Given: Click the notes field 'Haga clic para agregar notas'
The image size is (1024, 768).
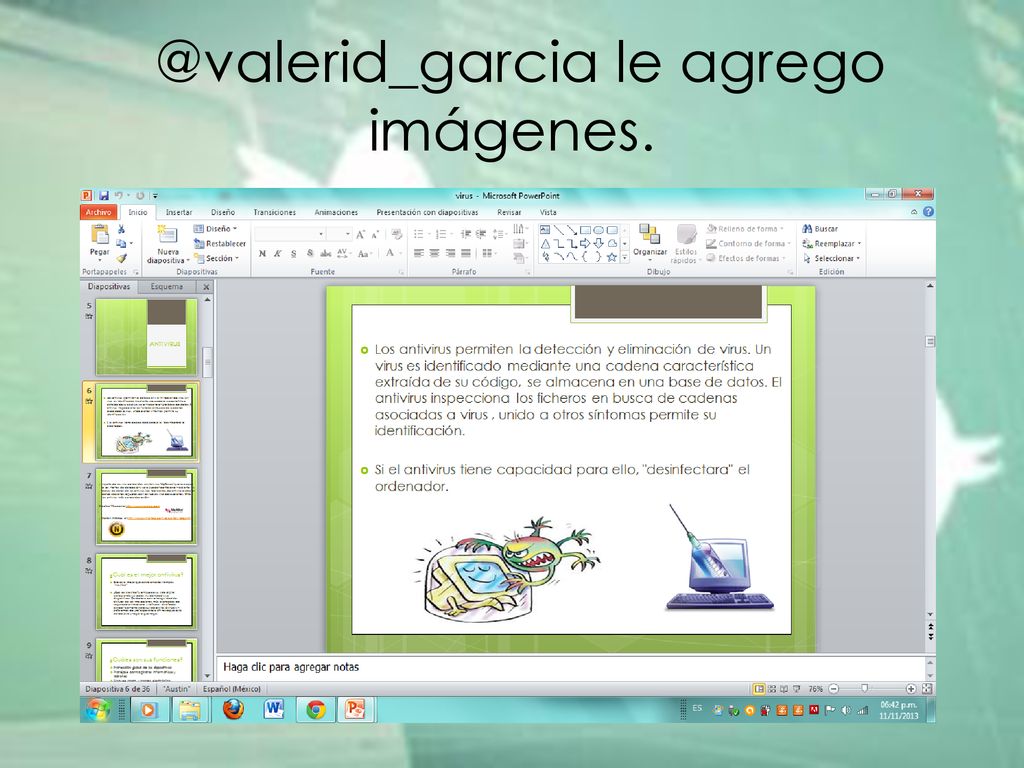Looking at the screenshot, I should coord(569,667).
